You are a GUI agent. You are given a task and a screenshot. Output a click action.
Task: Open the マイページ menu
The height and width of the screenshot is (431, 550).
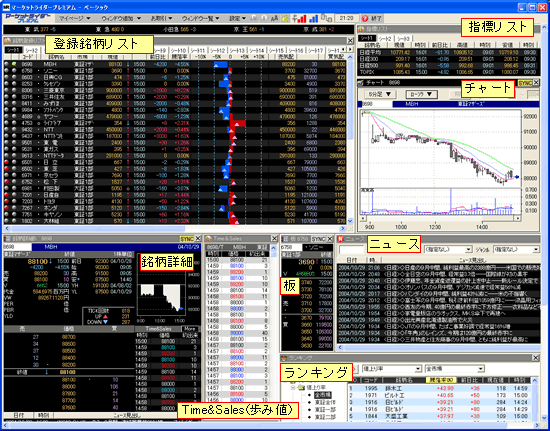point(74,18)
